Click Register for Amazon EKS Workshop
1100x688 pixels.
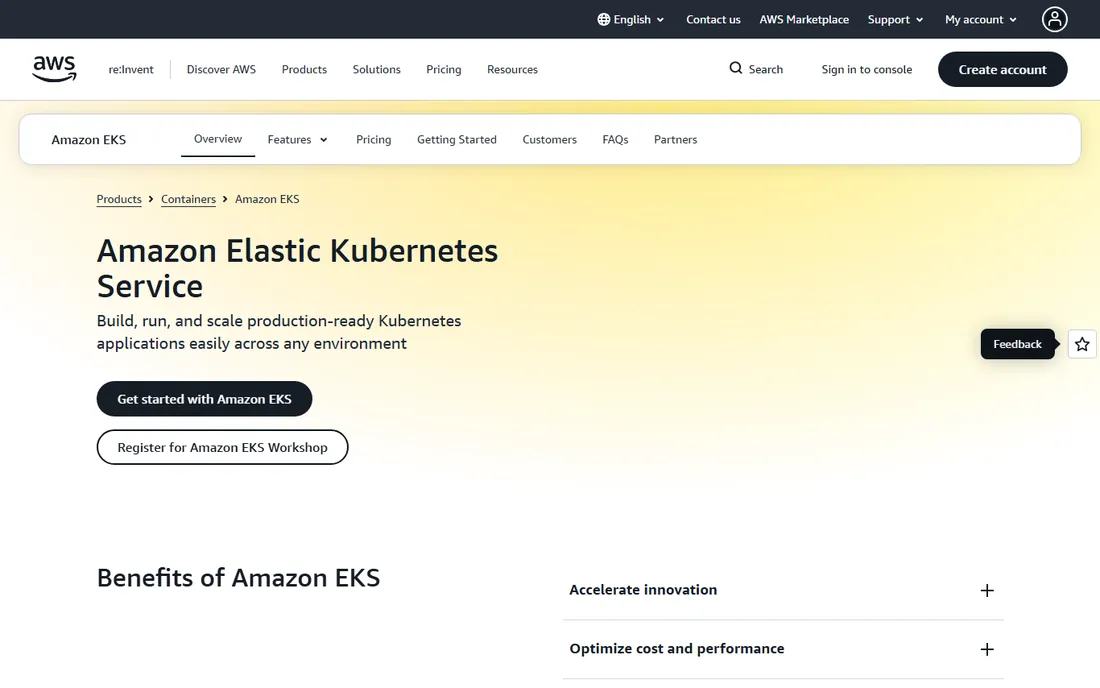tap(222, 447)
